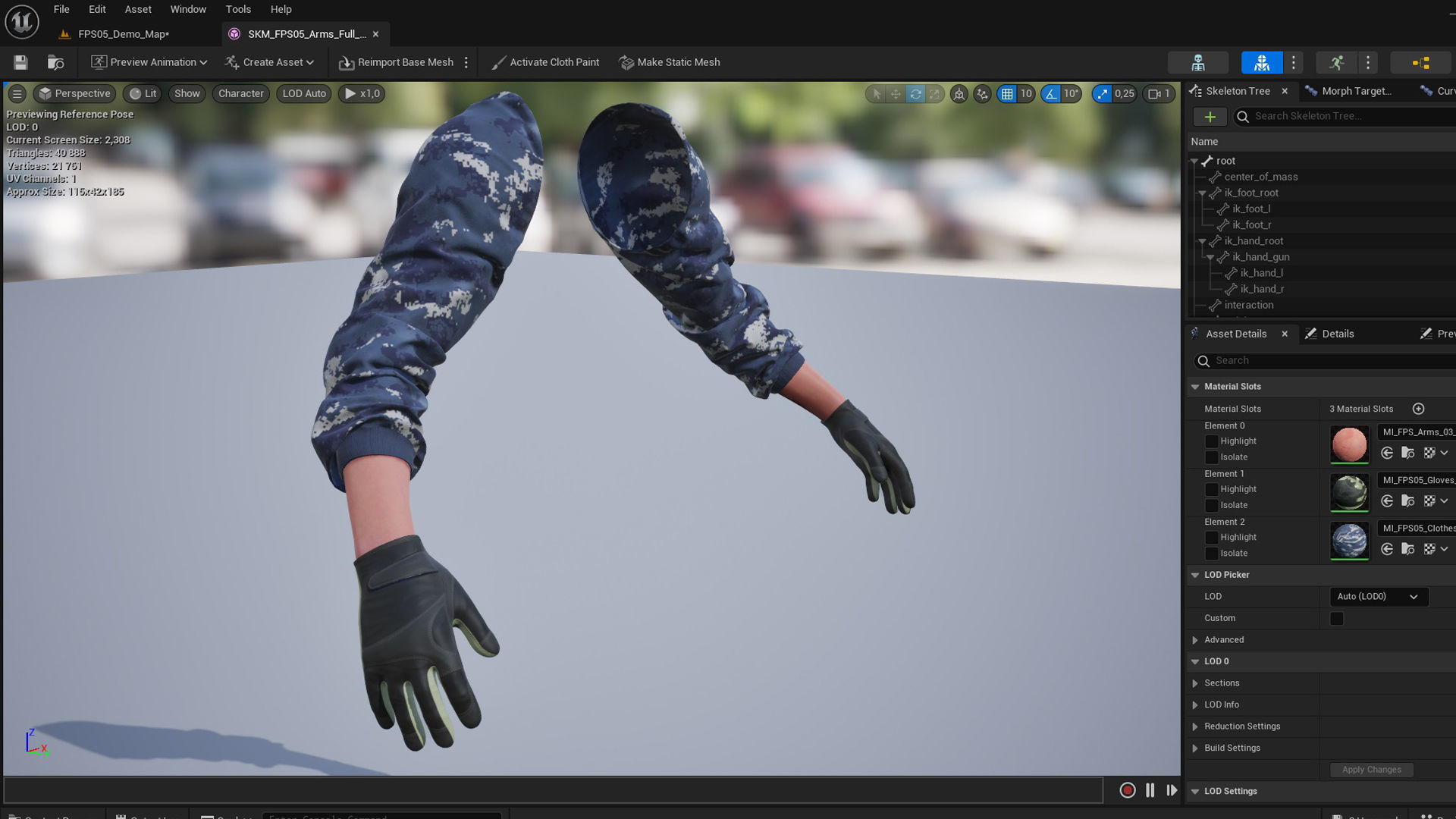Add a new bone with green plus
The image size is (1456, 819).
[1210, 116]
